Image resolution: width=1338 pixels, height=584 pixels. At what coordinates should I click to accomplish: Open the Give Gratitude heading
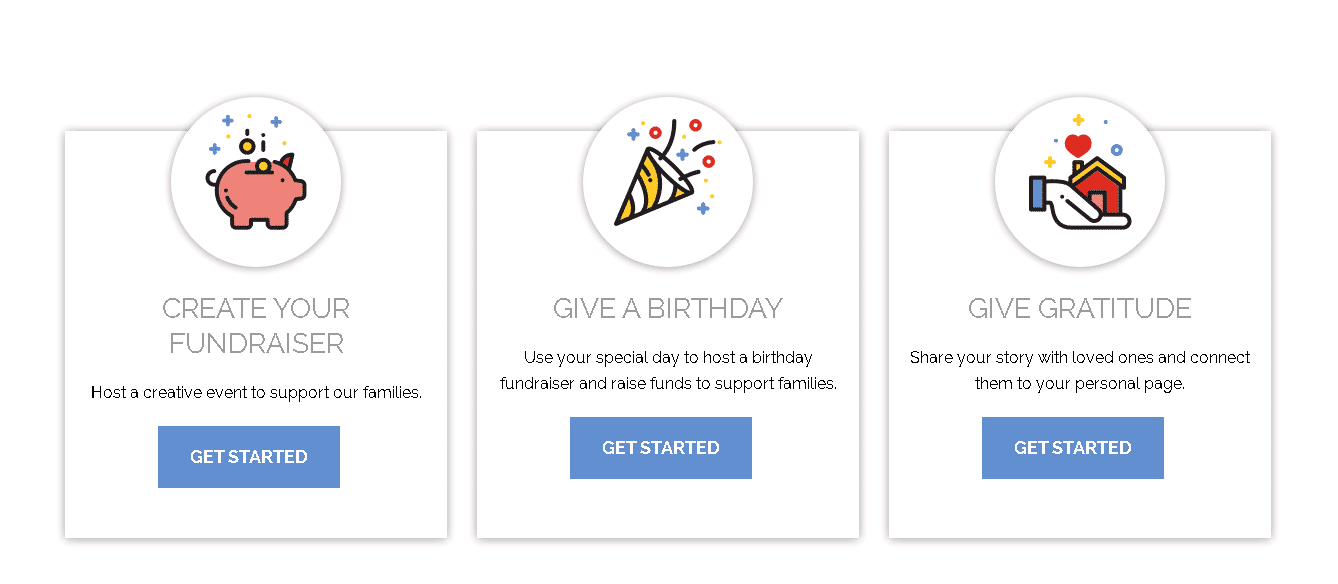point(1079,308)
